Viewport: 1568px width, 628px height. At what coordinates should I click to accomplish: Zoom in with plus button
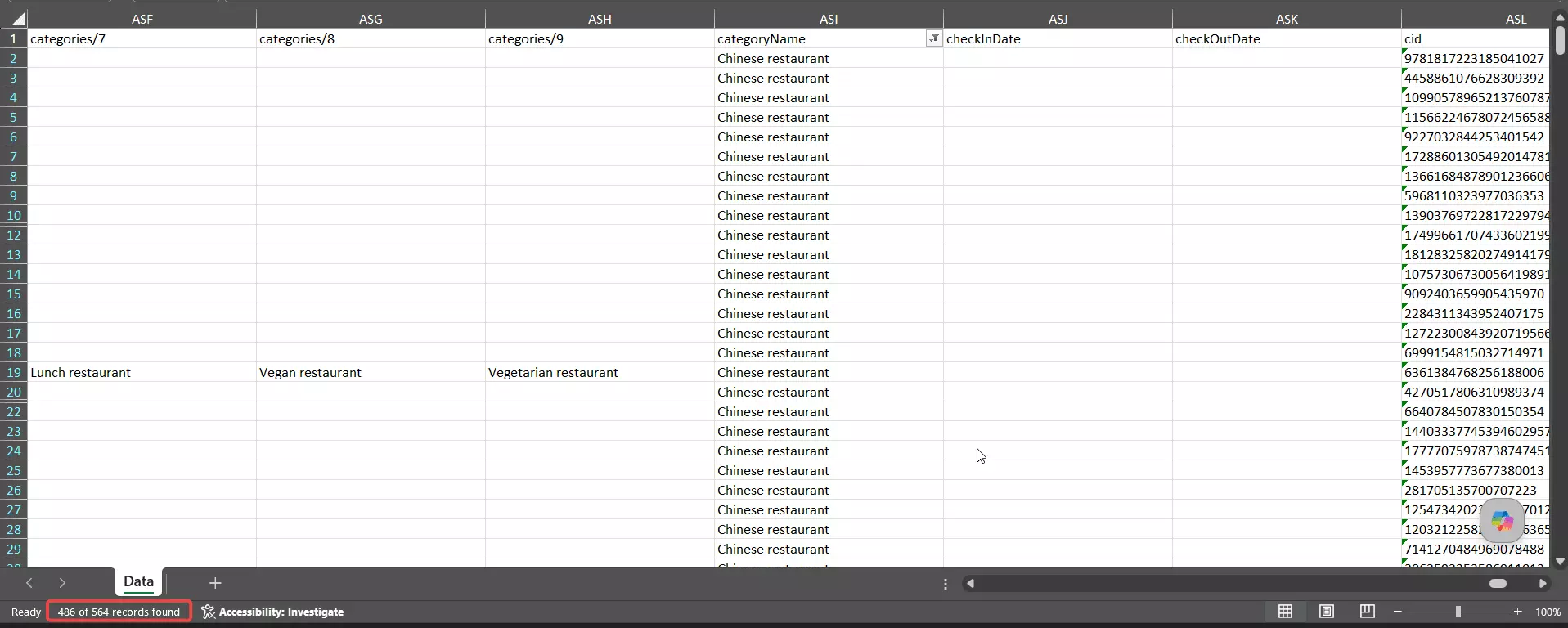coord(1518,612)
